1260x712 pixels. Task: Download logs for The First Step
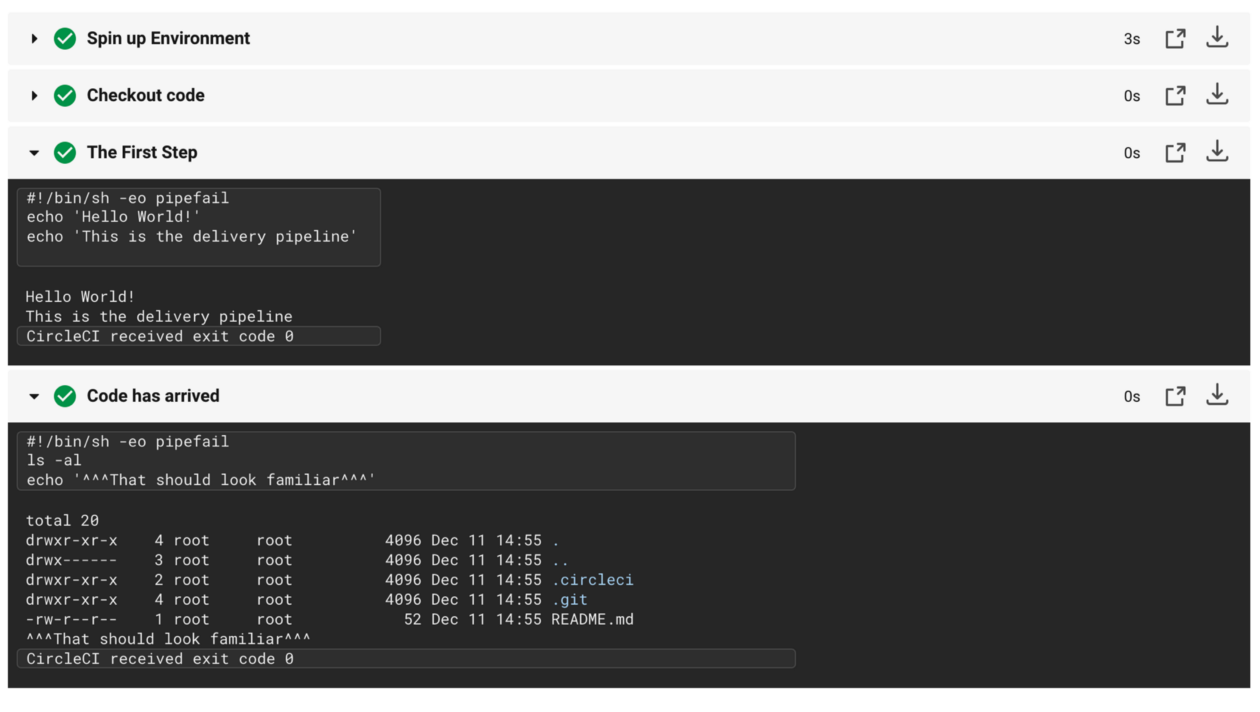1217,151
